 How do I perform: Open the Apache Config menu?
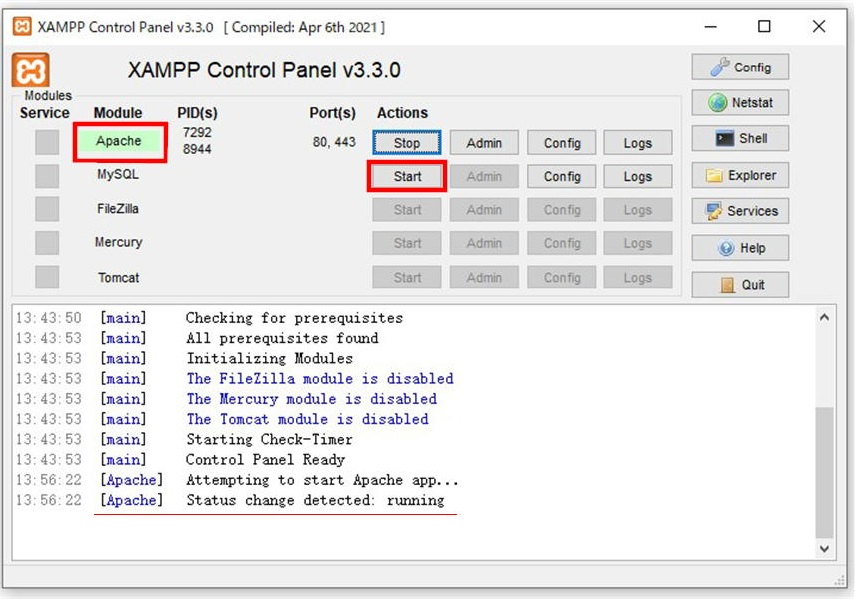pyautogui.click(x=562, y=143)
